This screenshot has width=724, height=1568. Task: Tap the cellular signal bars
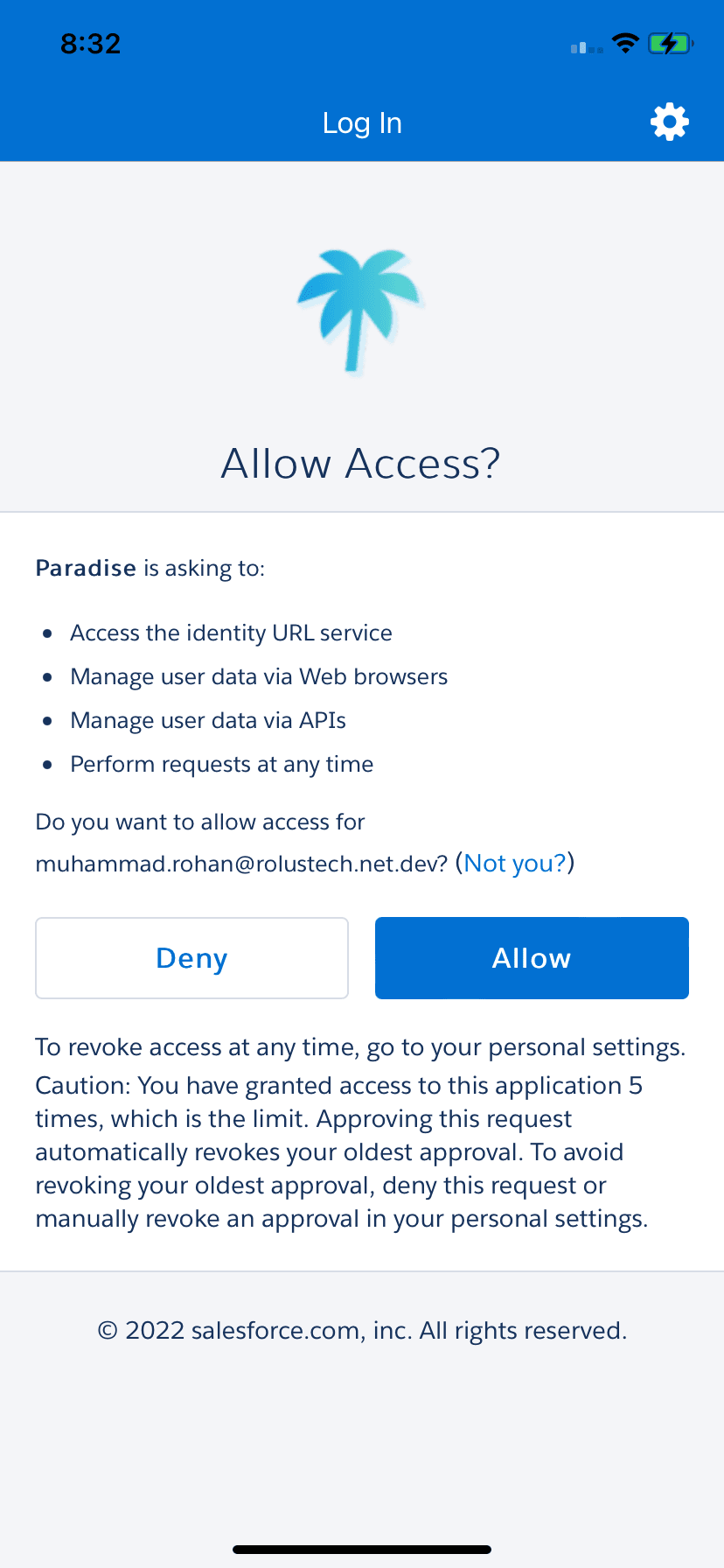click(x=587, y=47)
